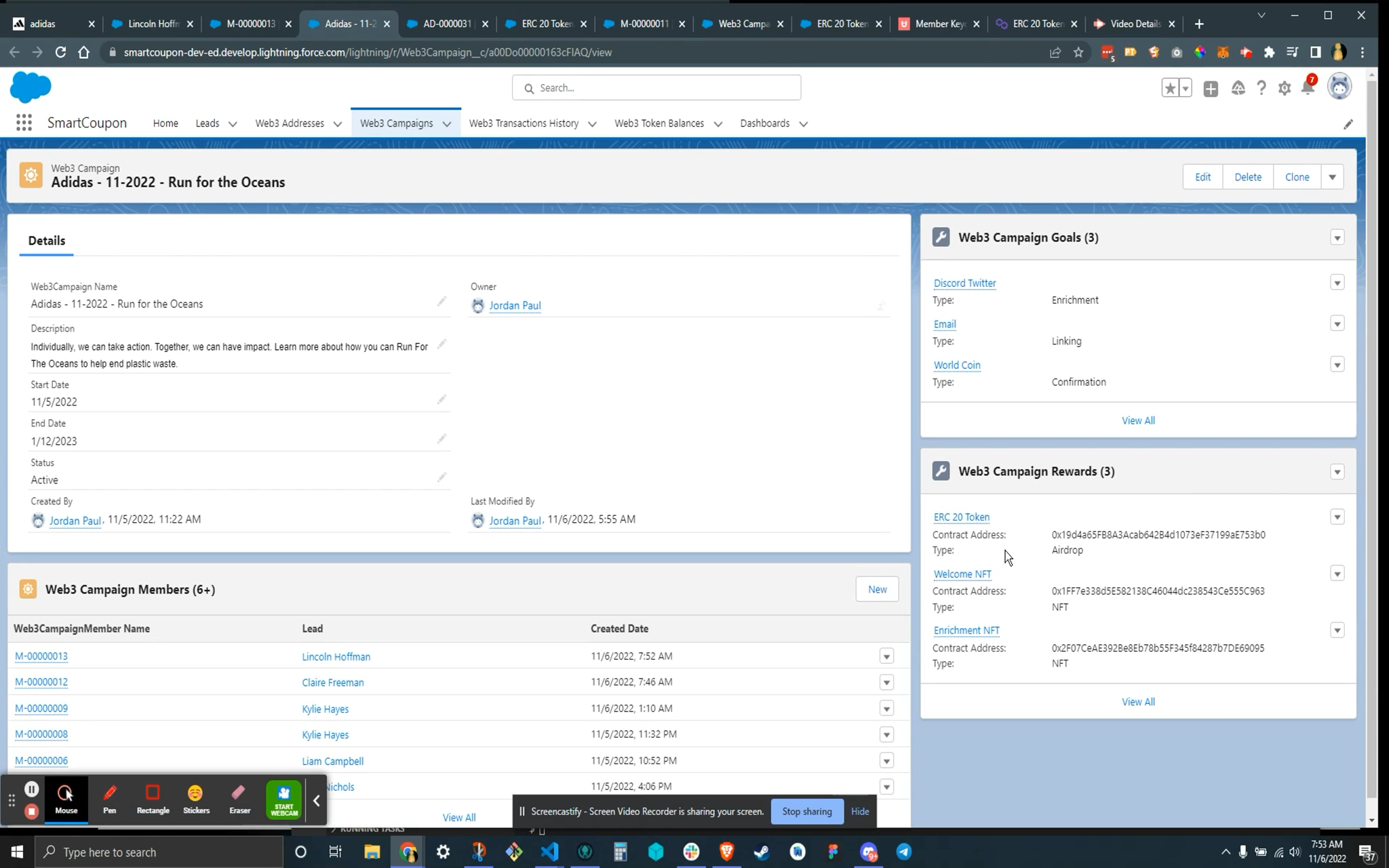The height and width of the screenshot is (868, 1389).
Task: Open Salesforce Help question mark icon
Action: (1261, 88)
